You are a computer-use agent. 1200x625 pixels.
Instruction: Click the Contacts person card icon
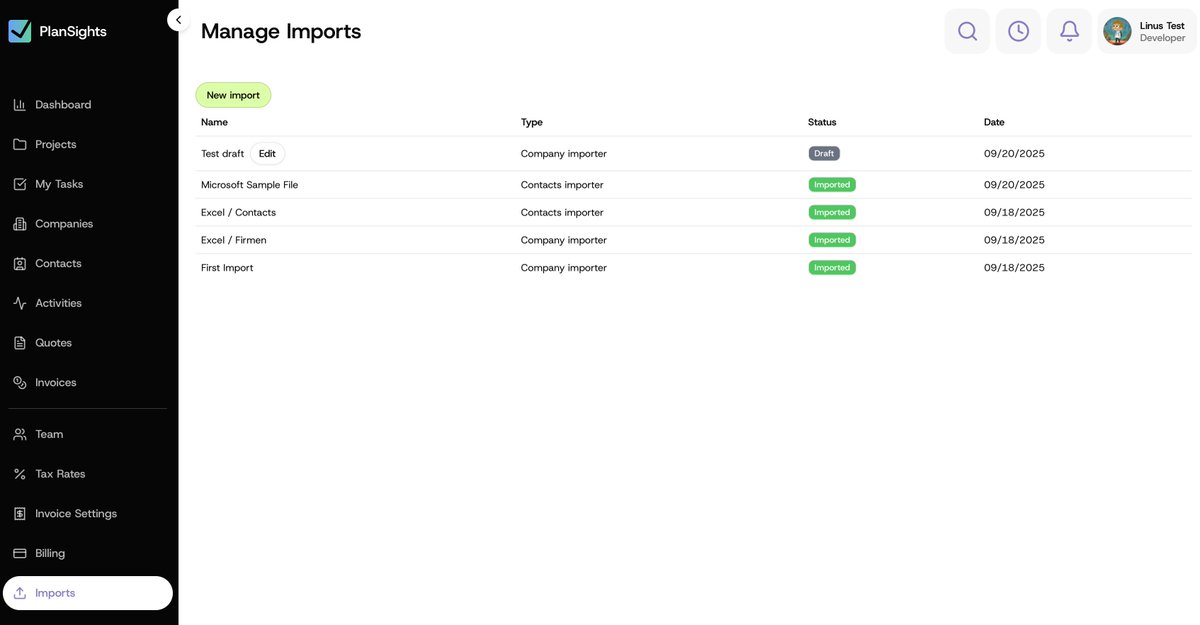click(20, 264)
